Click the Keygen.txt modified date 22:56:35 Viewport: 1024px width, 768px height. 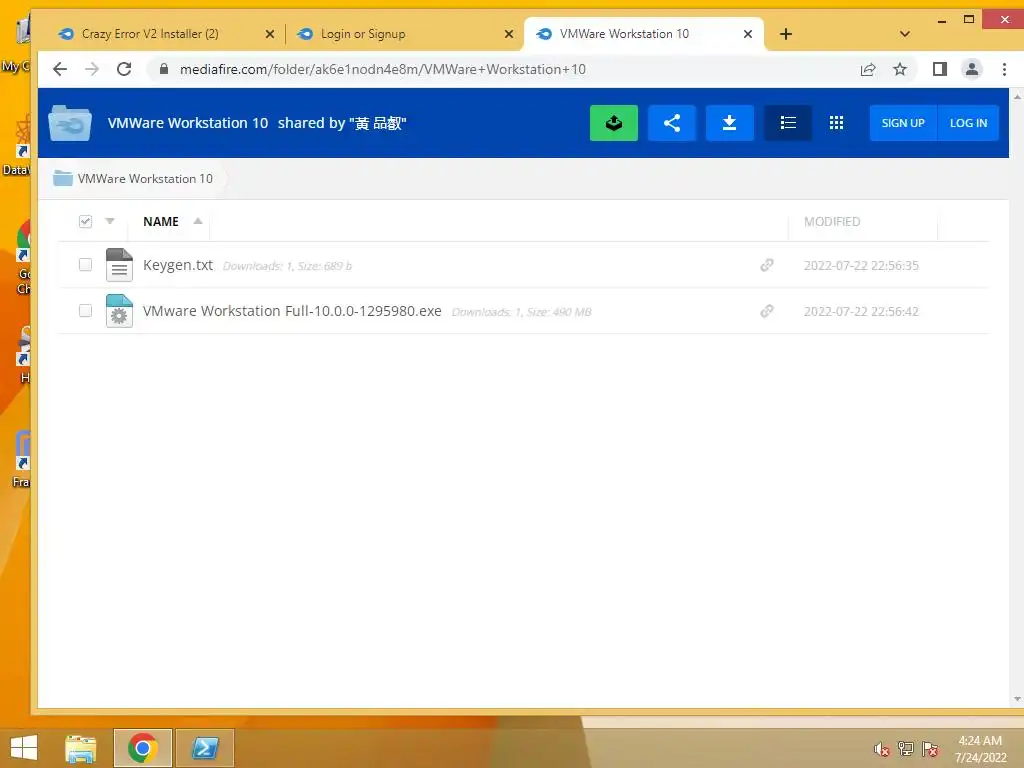(861, 265)
